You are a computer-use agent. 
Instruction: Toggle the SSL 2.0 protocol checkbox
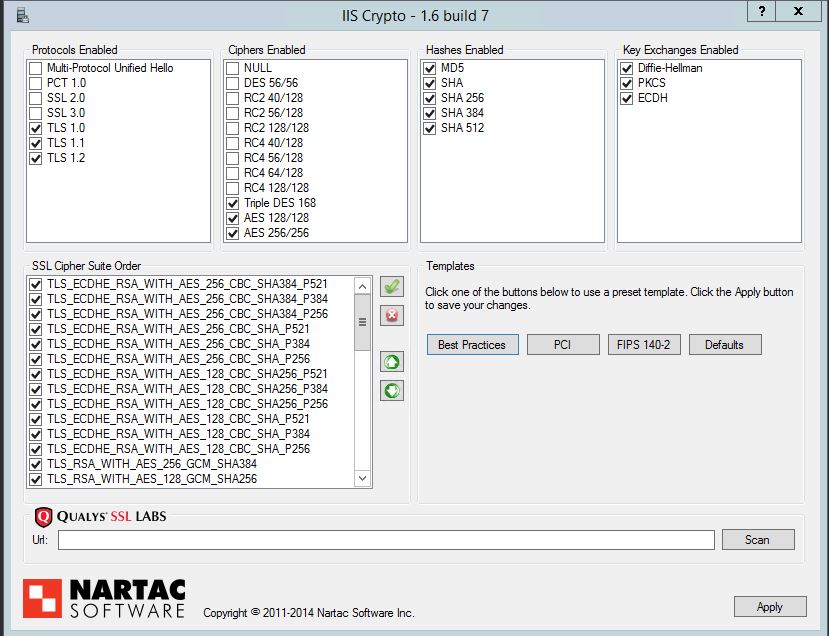coord(35,98)
